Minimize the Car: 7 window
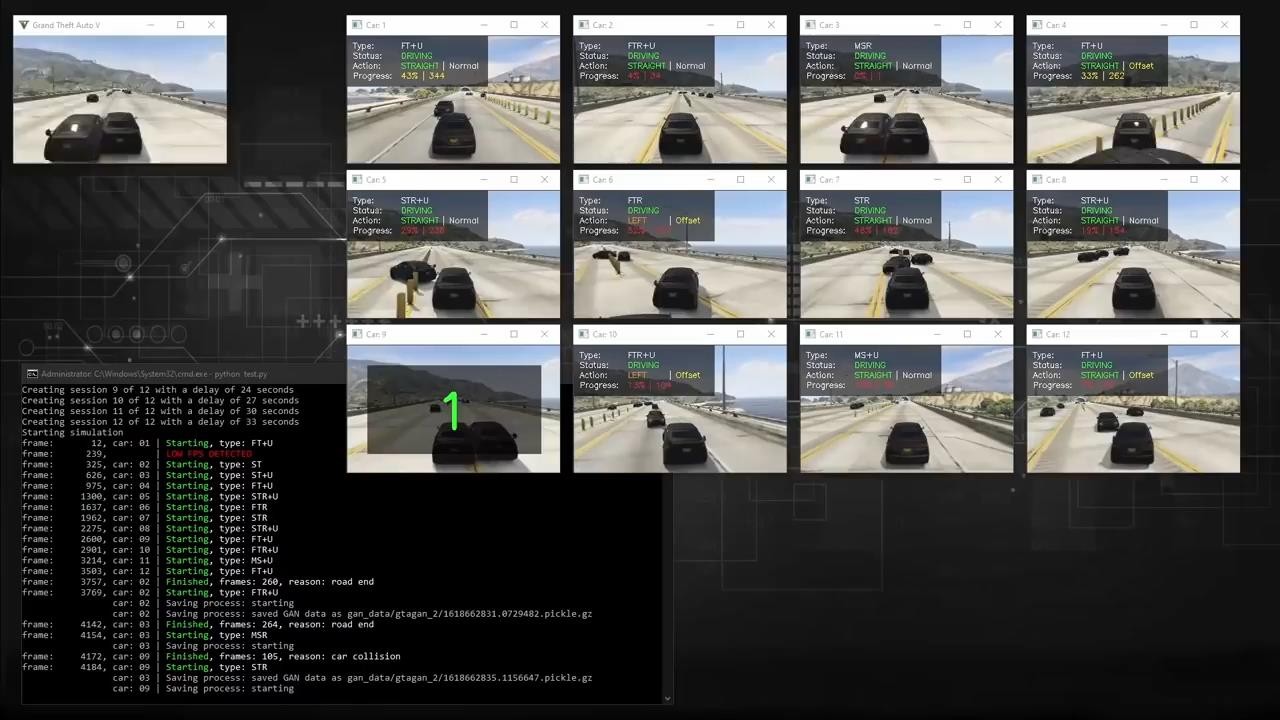Viewport: 1280px width, 720px height. click(x=937, y=180)
